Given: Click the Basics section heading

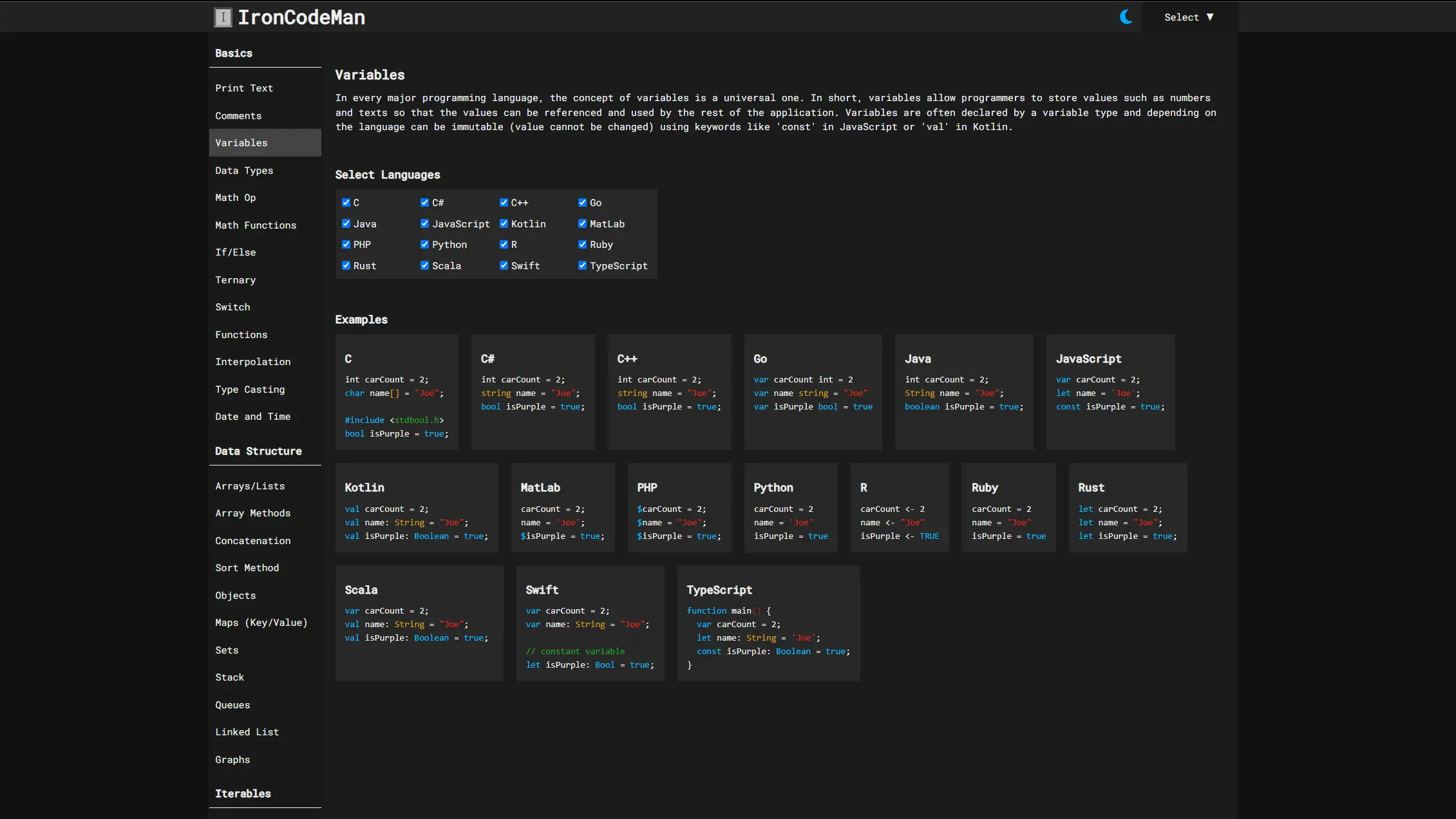Looking at the screenshot, I should [x=234, y=53].
